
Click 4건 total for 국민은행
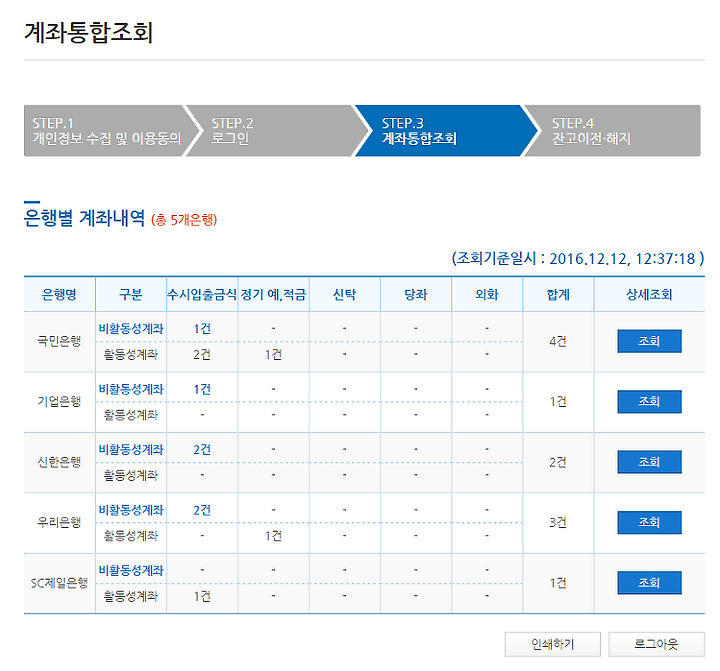click(558, 341)
